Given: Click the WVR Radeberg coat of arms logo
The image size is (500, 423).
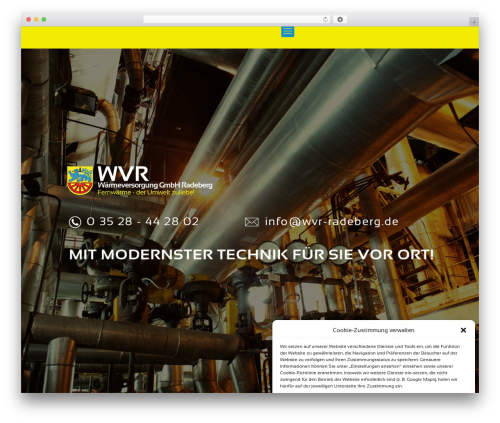Looking at the screenshot, I should pyautogui.click(x=80, y=180).
